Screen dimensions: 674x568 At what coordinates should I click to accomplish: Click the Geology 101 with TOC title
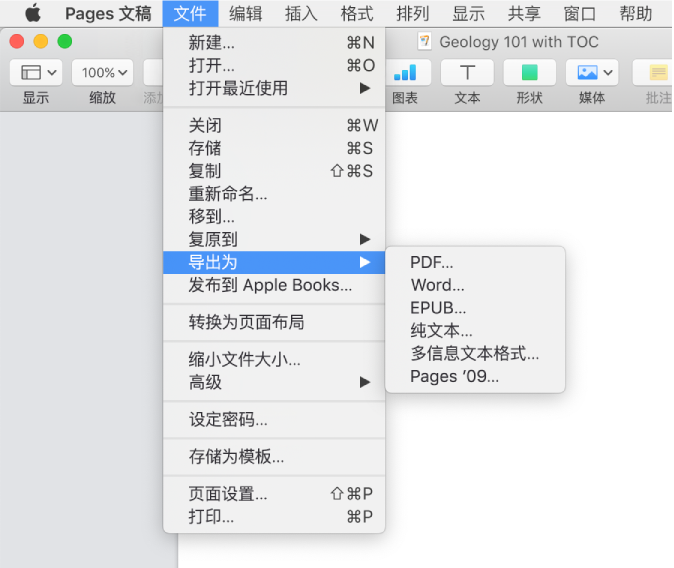[x=519, y=42]
